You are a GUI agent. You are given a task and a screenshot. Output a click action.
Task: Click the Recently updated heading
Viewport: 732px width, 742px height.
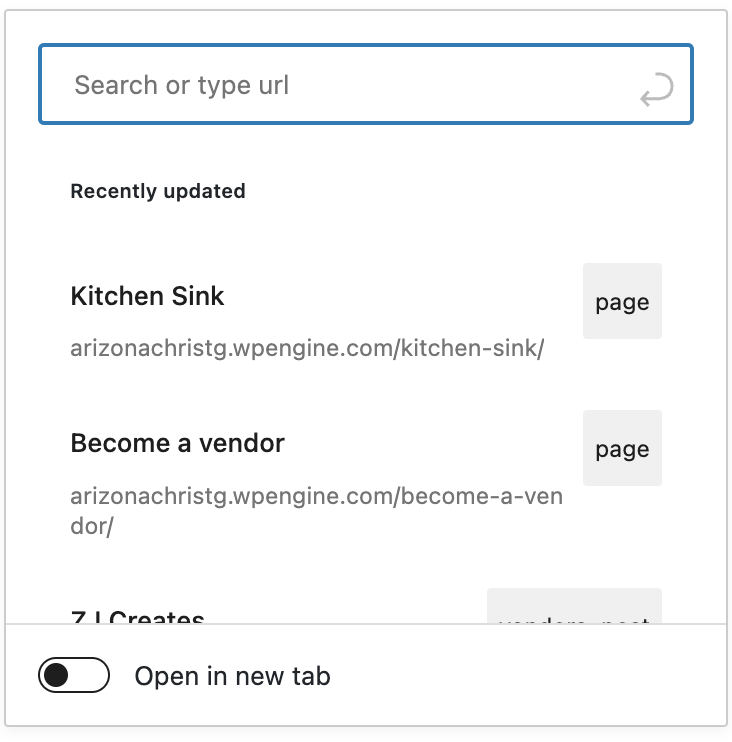point(157,191)
